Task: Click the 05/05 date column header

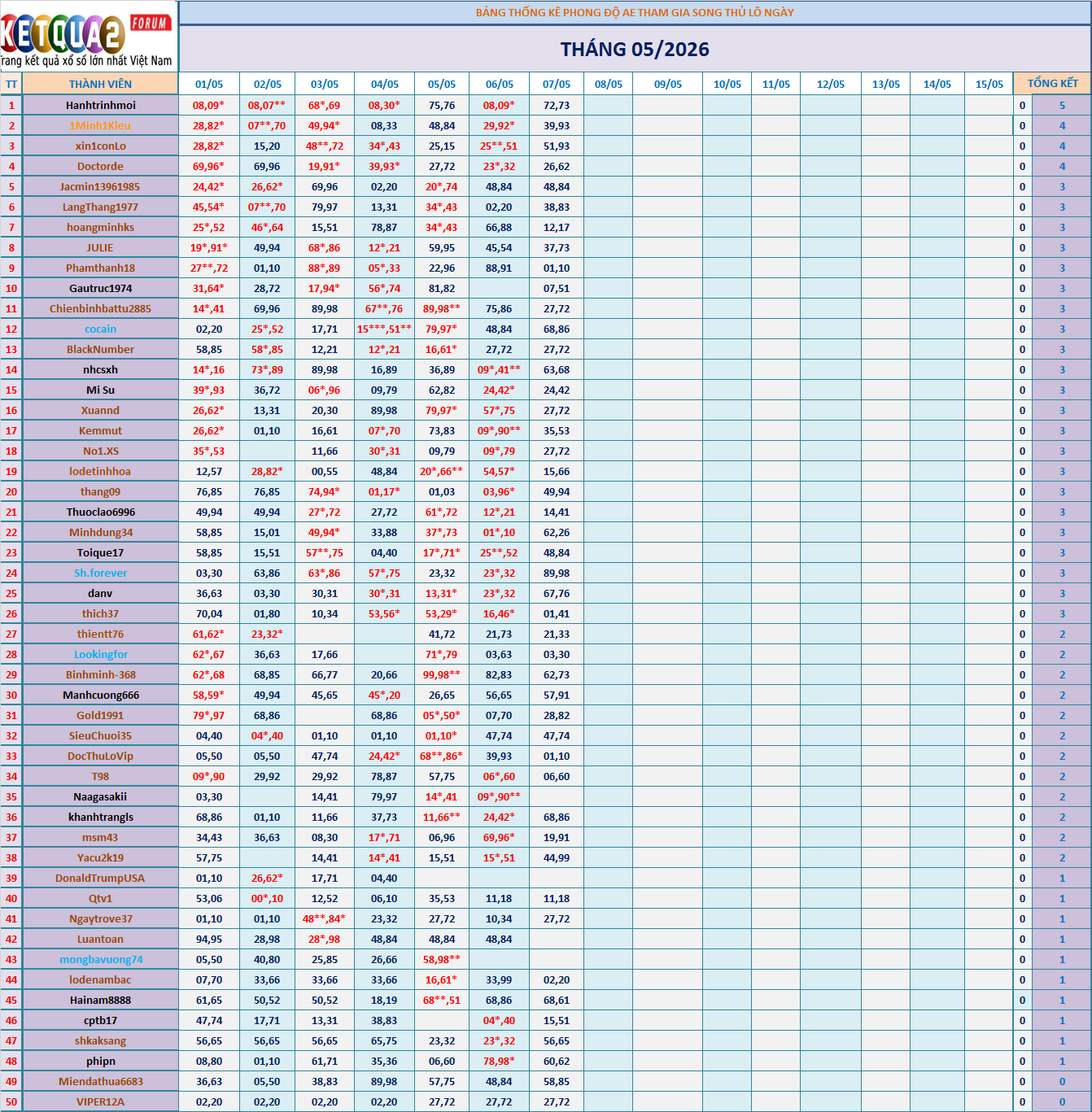Action: click(442, 84)
